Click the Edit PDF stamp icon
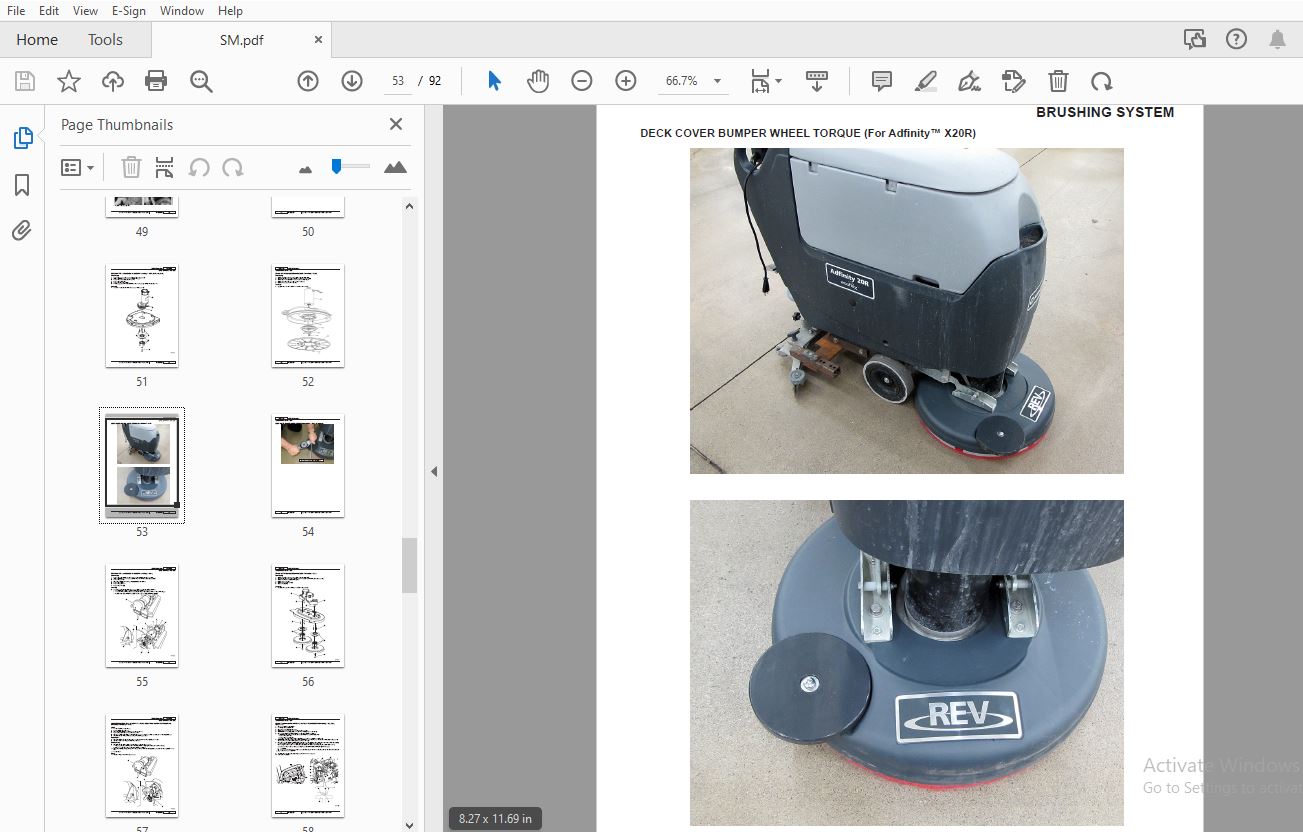The width and height of the screenshot is (1303, 832). [x=1013, y=82]
